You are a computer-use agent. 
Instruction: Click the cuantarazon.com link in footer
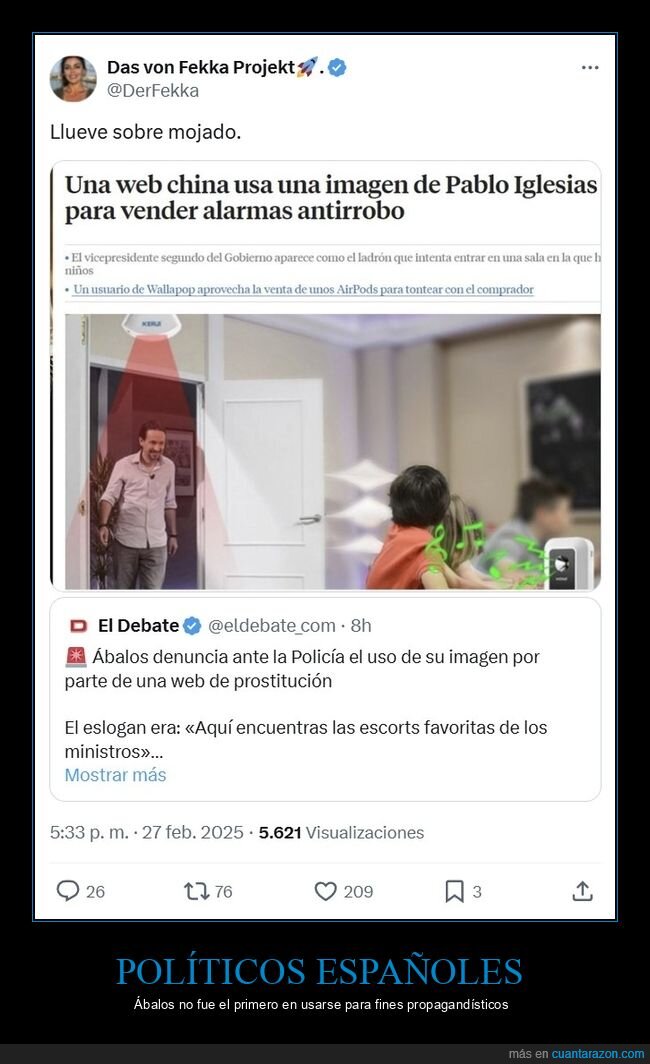pos(597,1053)
